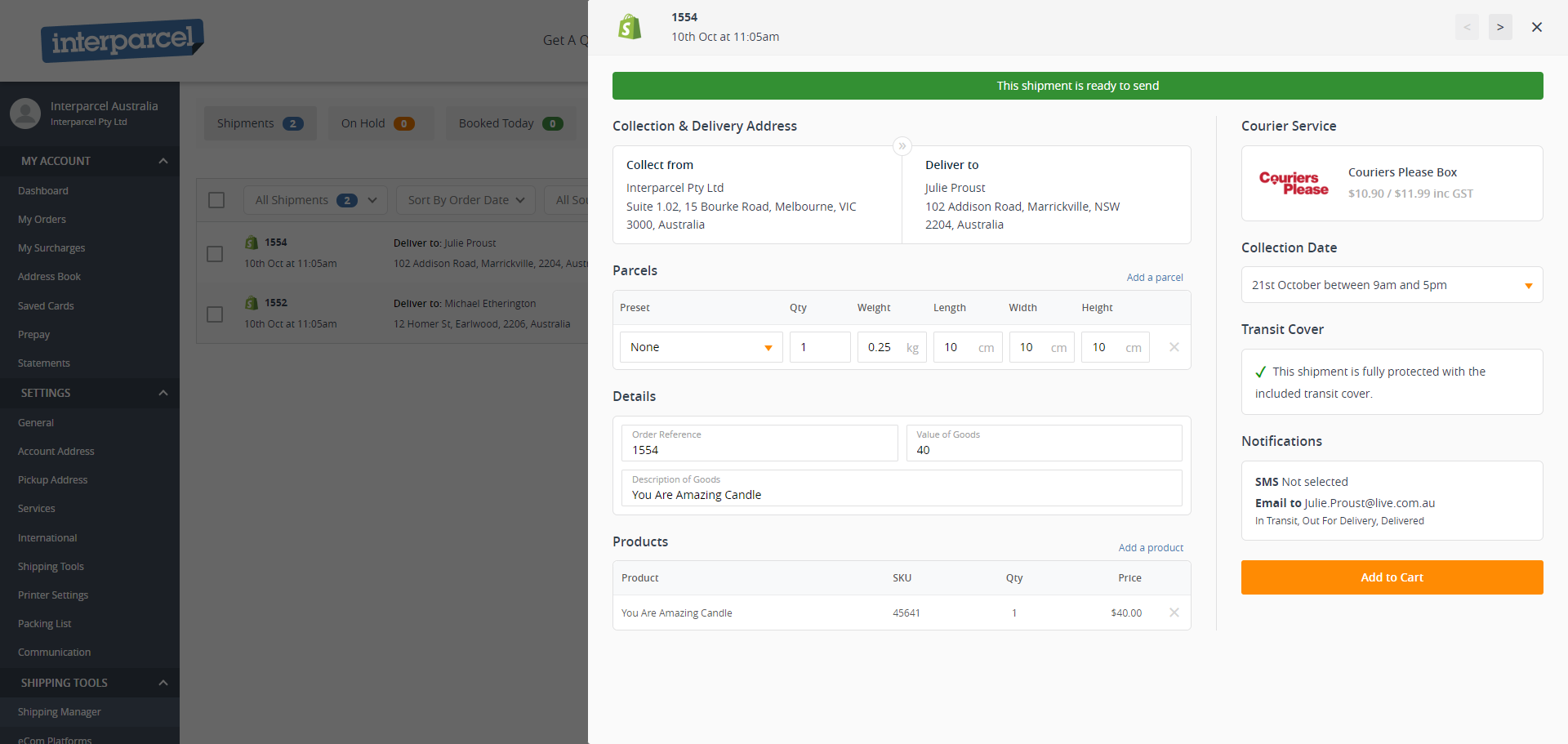Image resolution: width=1568 pixels, height=744 pixels.
Task: Click the Deliver to address block
Action: click(x=1046, y=194)
